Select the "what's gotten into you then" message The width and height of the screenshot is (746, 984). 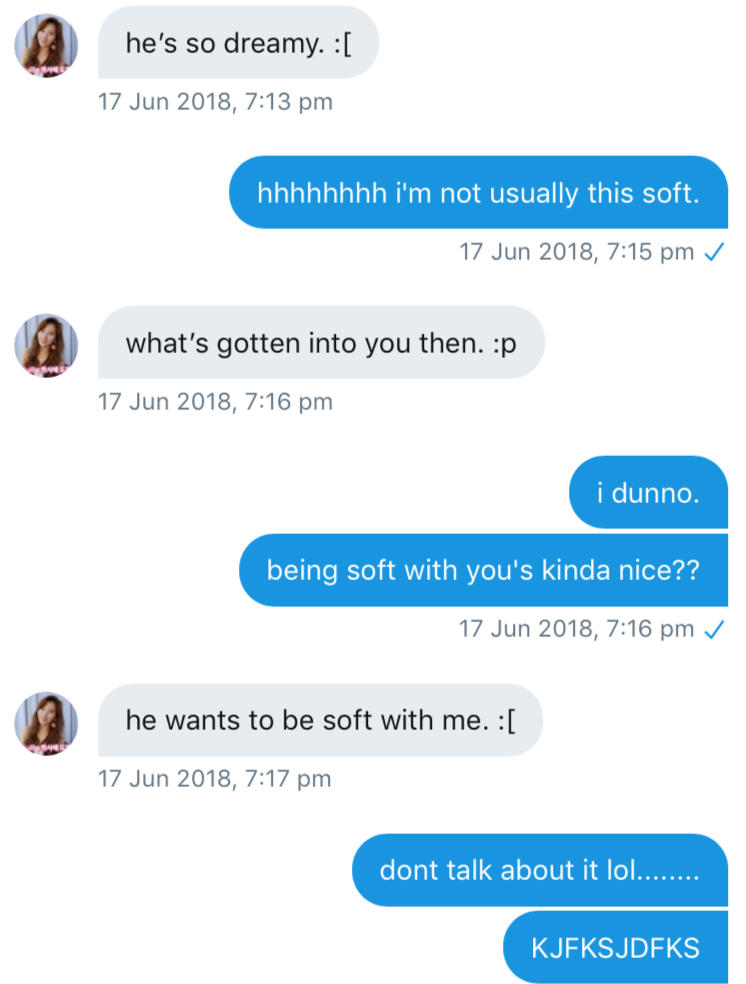[x=321, y=343]
